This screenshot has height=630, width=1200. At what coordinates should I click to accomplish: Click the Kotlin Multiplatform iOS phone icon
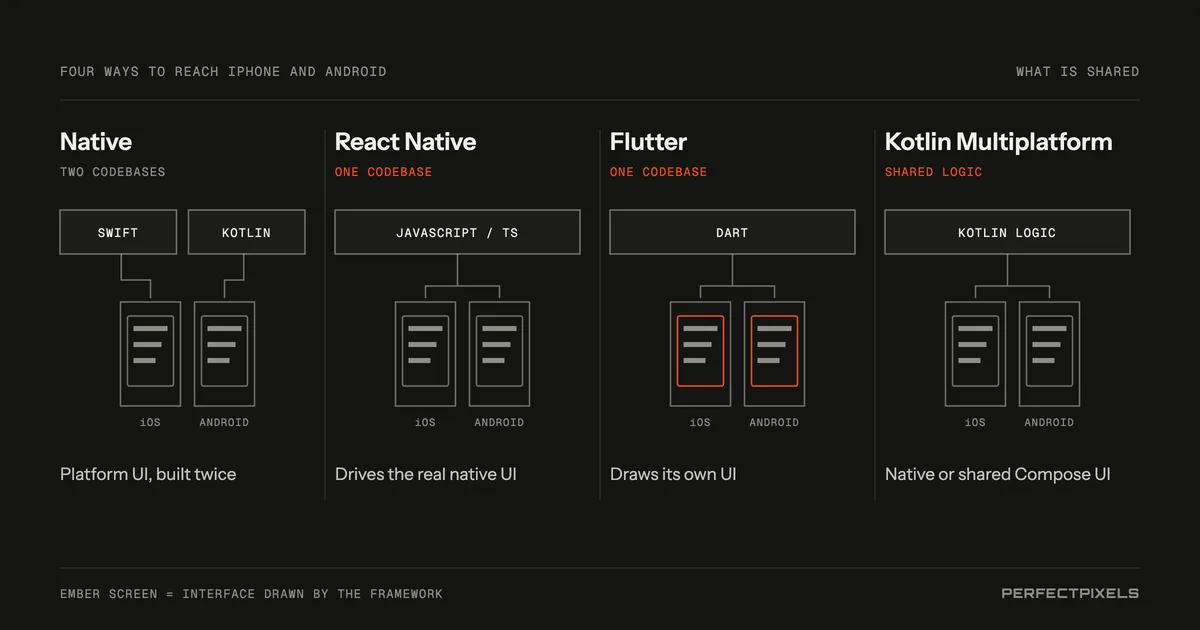[x=975, y=354]
